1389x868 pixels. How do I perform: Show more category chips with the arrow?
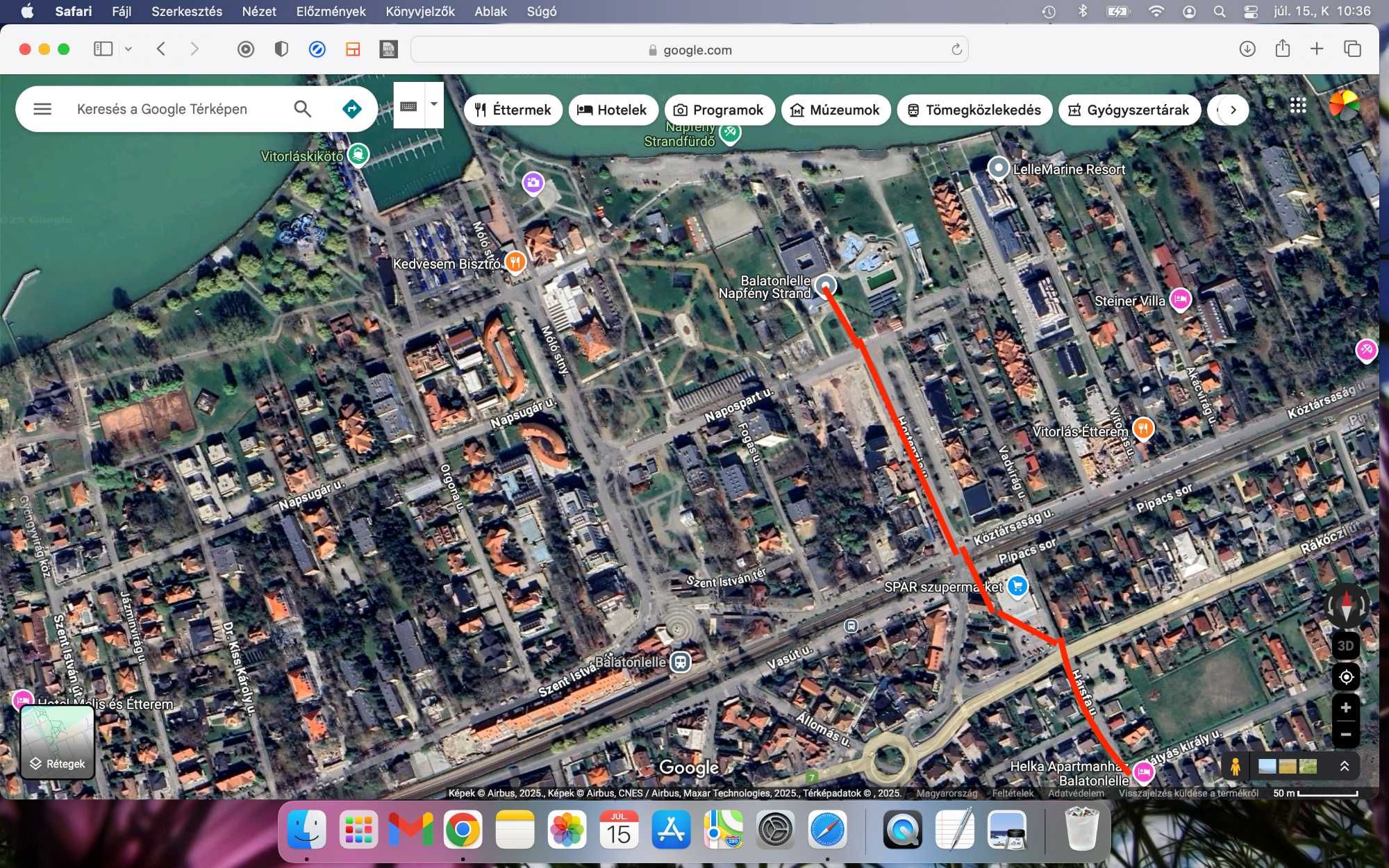pos(1233,110)
